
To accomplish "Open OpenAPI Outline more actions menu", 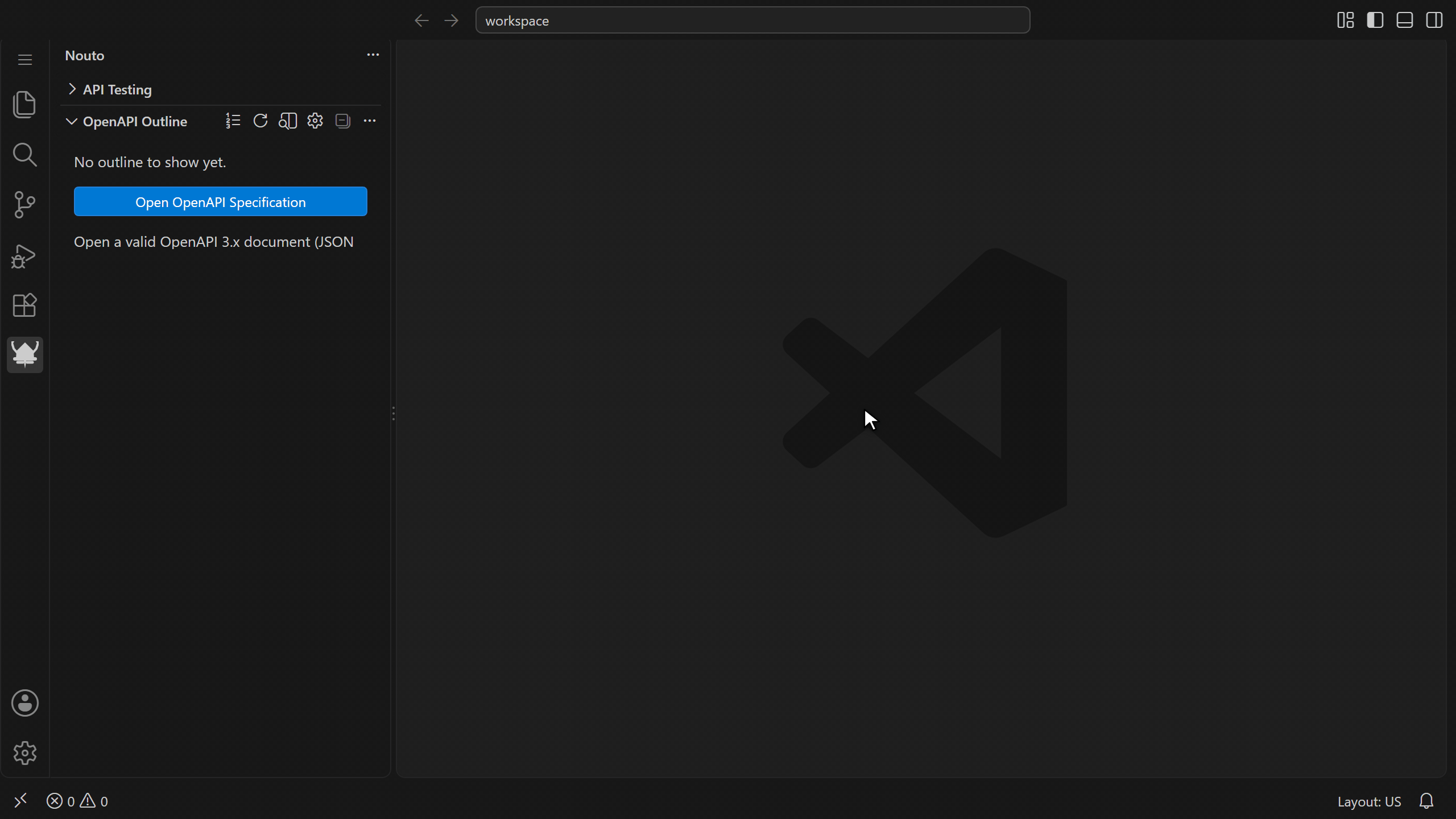I will tap(370, 121).
